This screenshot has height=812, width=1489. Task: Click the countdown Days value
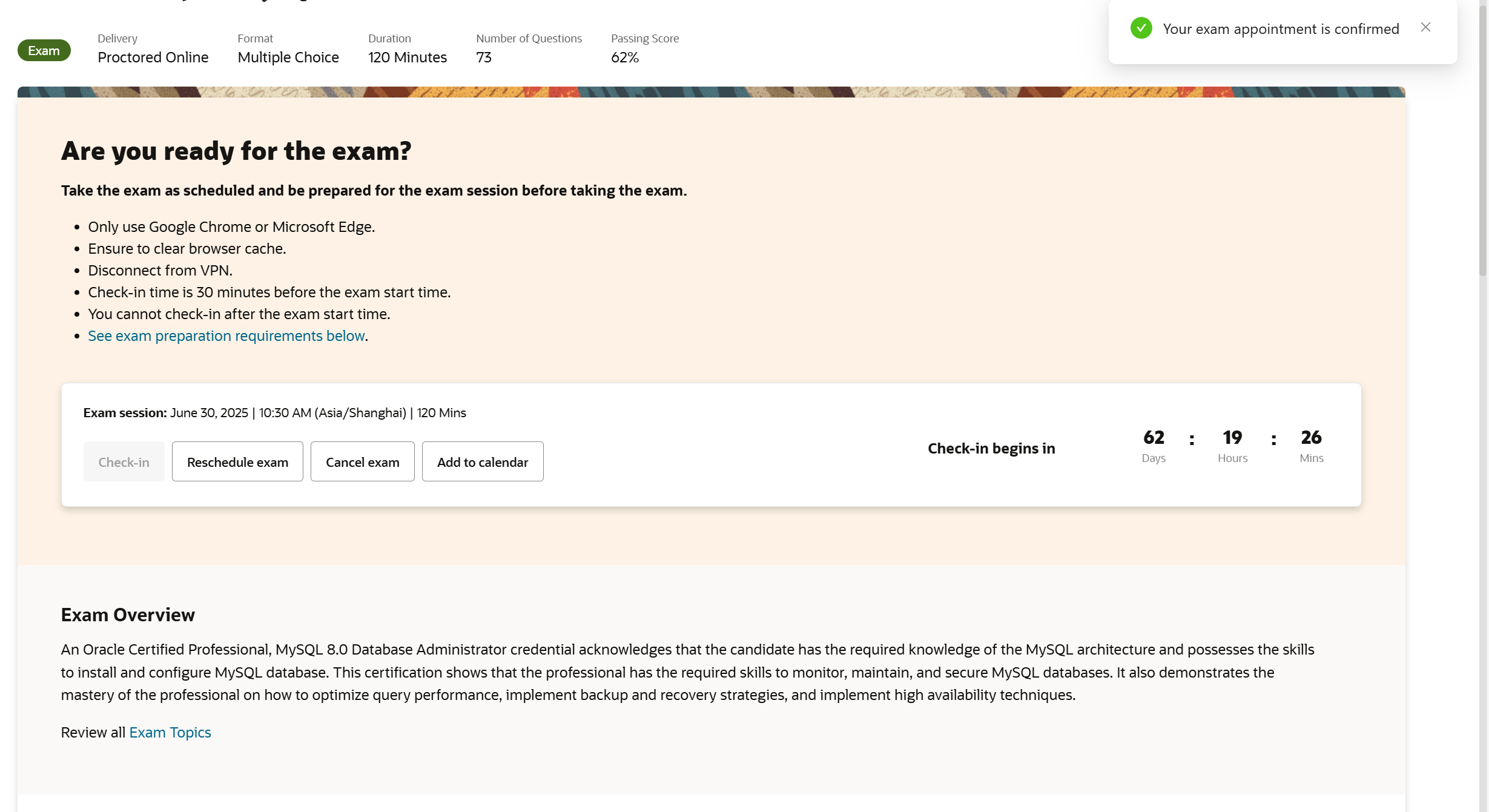(1153, 437)
